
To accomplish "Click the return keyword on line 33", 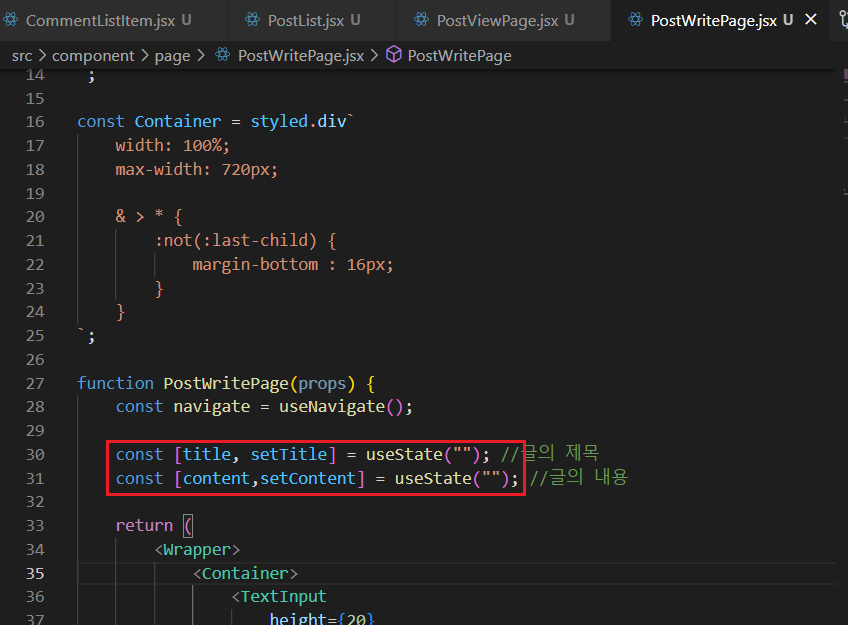I will (144, 526).
